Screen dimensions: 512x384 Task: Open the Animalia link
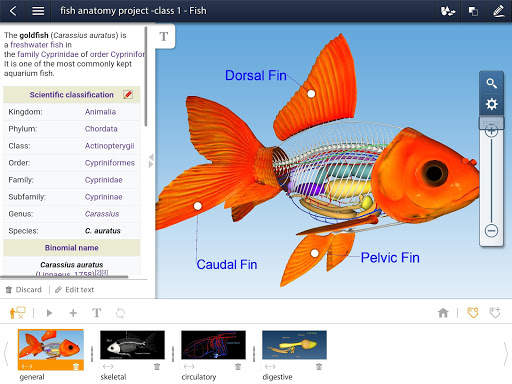100,112
